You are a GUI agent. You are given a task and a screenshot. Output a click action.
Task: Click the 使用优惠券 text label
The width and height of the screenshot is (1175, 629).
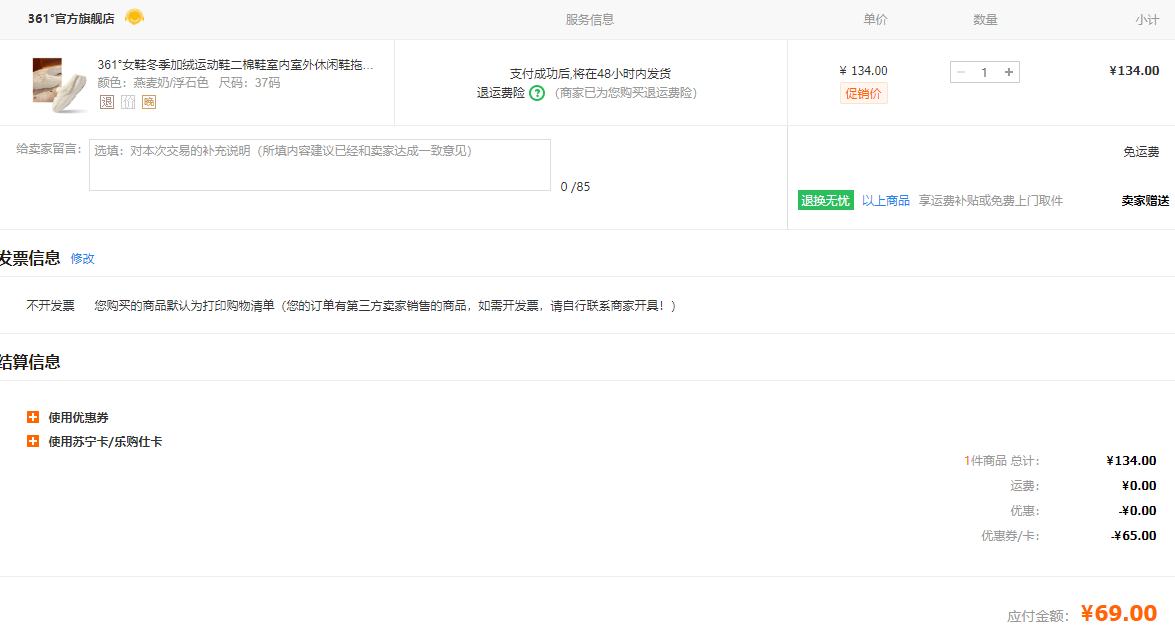tap(78, 417)
